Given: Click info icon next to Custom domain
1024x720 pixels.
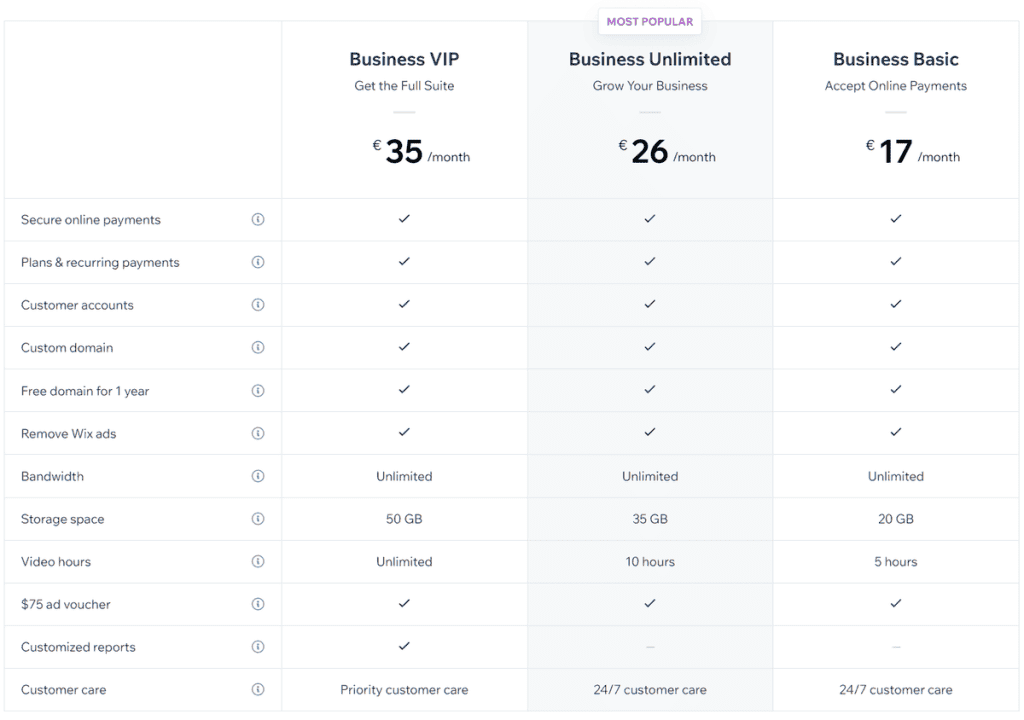Looking at the screenshot, I should 258,347.
